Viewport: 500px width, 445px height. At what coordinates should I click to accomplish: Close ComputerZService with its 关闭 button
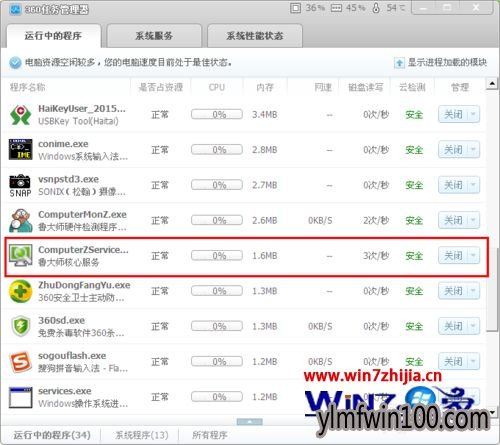tap(453, 256)
